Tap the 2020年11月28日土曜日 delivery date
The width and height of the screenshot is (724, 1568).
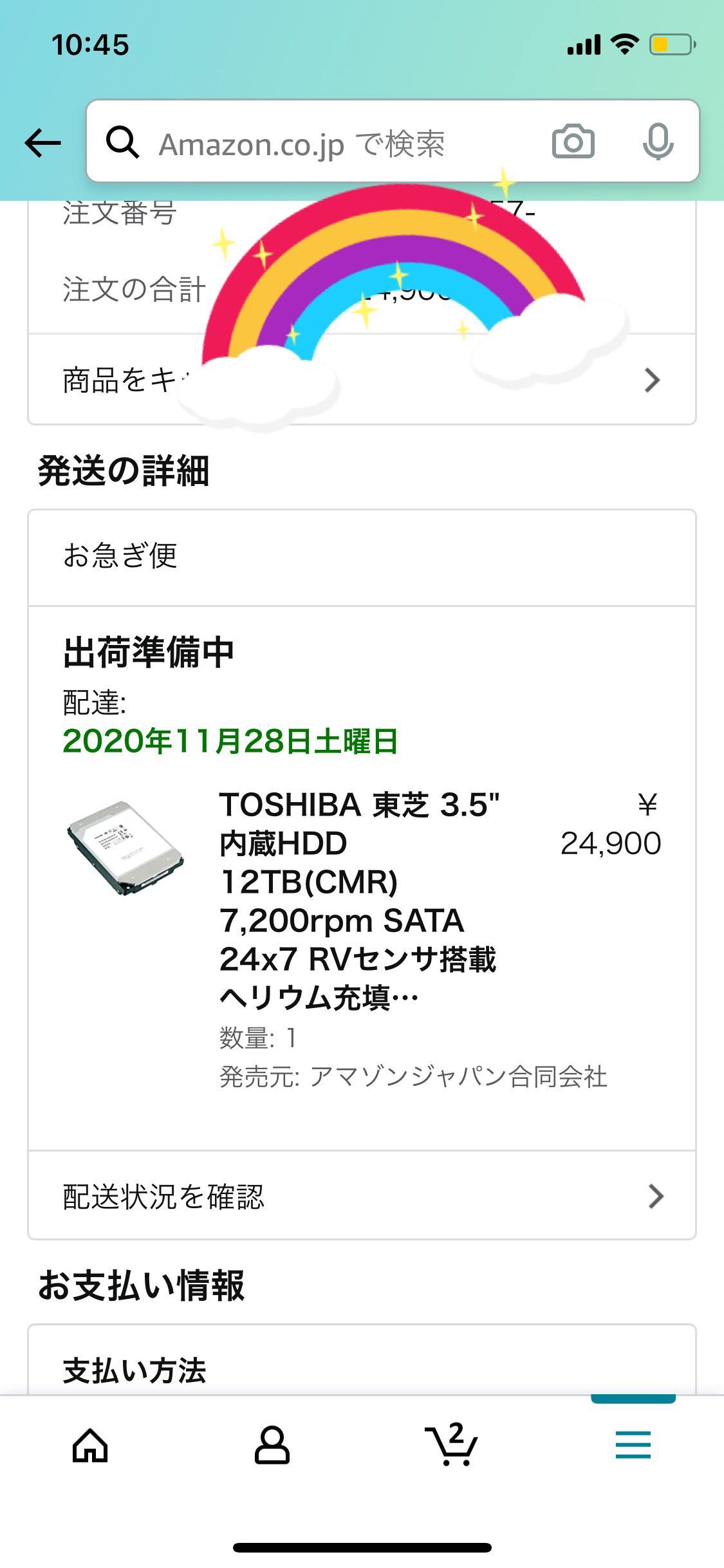[x=230, y=742]
